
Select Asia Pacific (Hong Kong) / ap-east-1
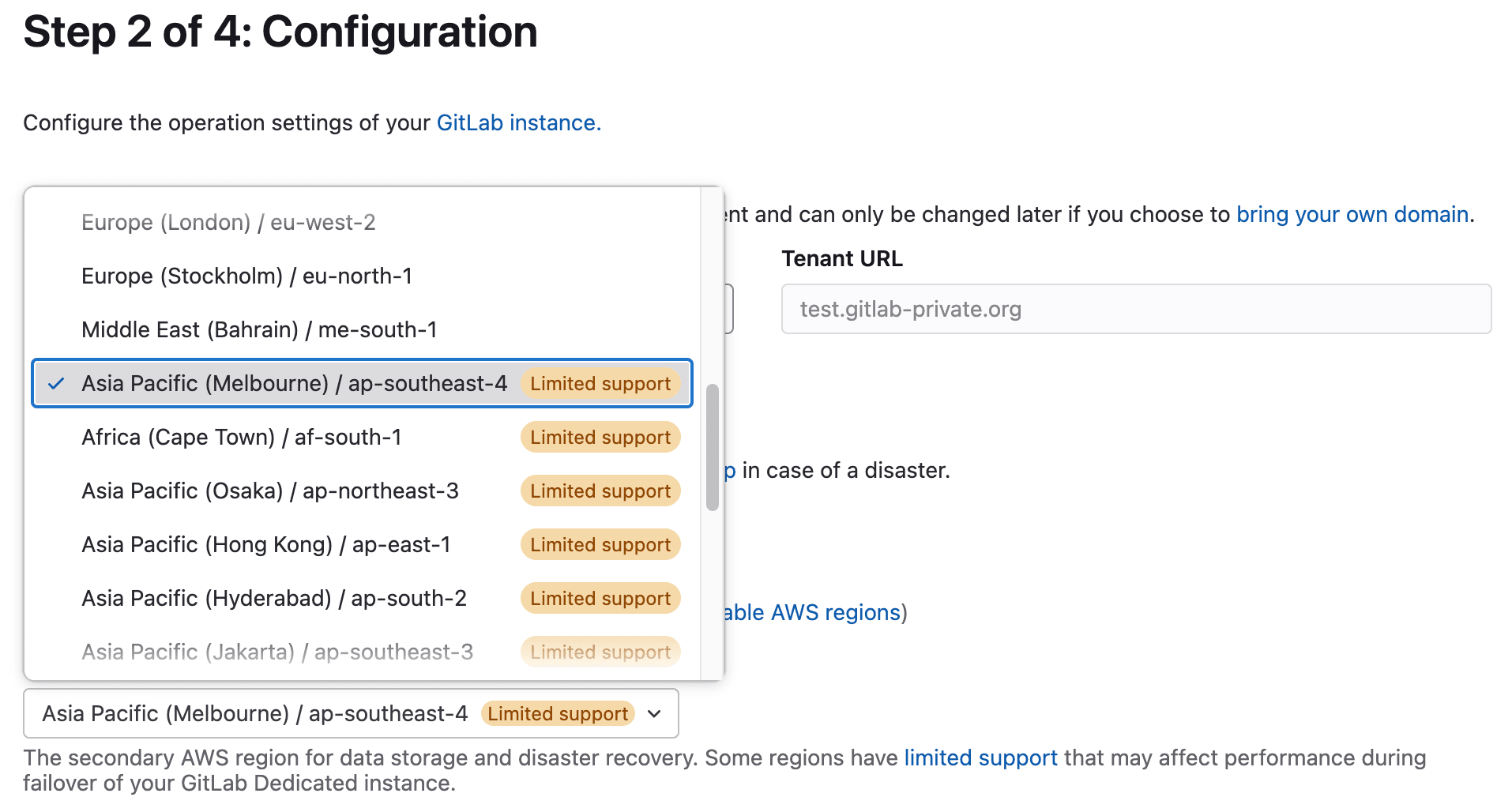362,545
